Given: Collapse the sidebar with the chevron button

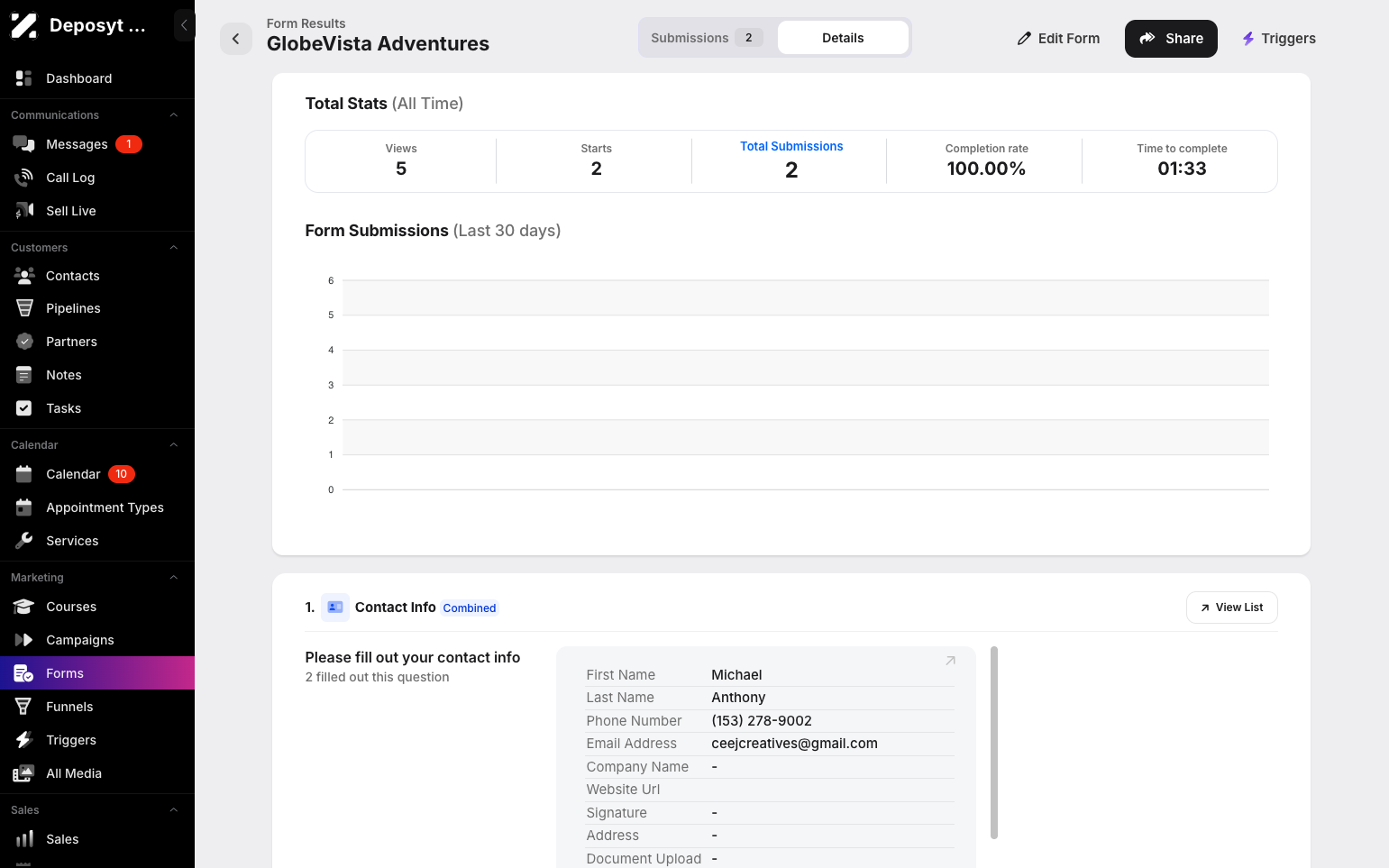Looking at the screenshot, I should tap(184, 25).
